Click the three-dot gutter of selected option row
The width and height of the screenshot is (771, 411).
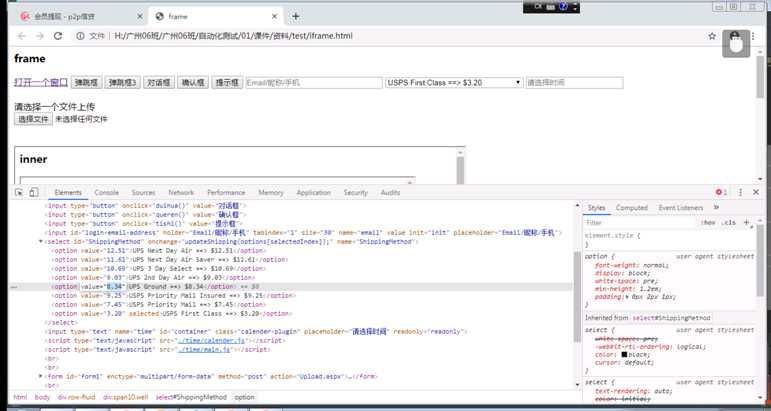14,287
